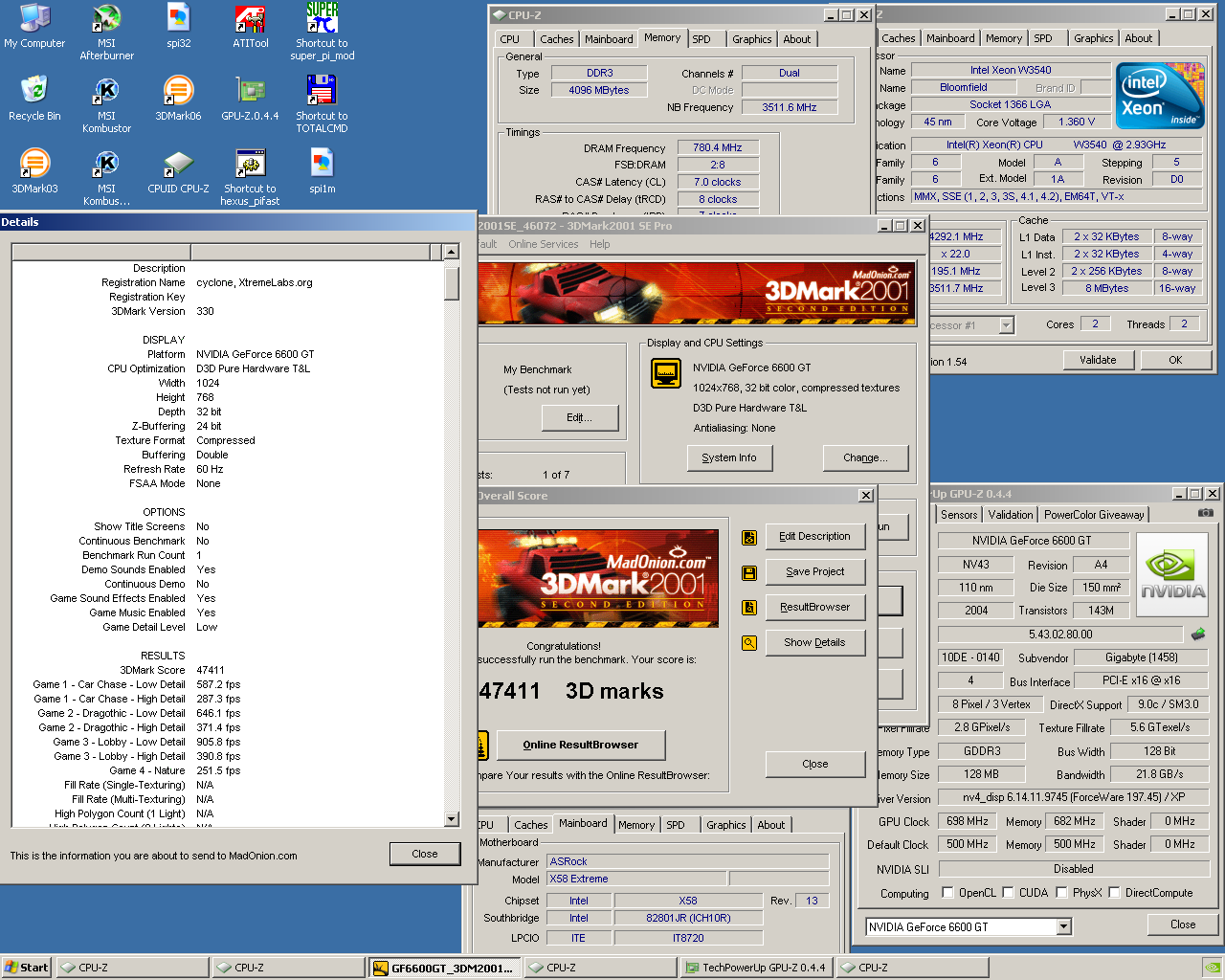The width and height of the screenshot is (1225, 980).
Task: Launch ATITool from the desktop
Action: pos(250,27)
